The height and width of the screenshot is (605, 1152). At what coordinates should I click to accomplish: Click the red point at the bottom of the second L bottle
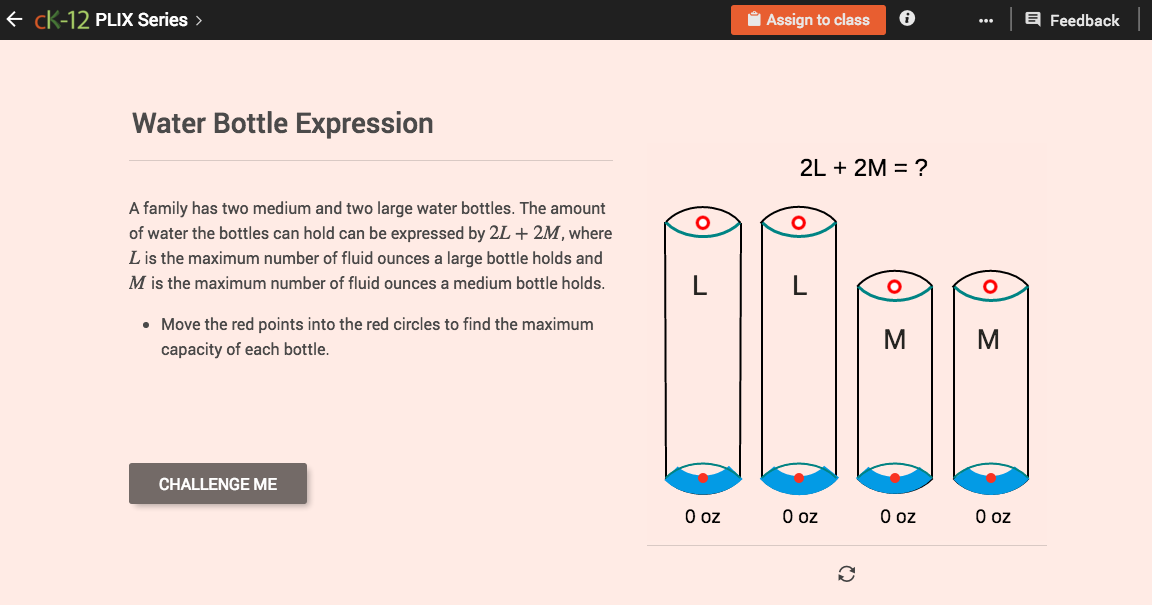pos(797,477)
